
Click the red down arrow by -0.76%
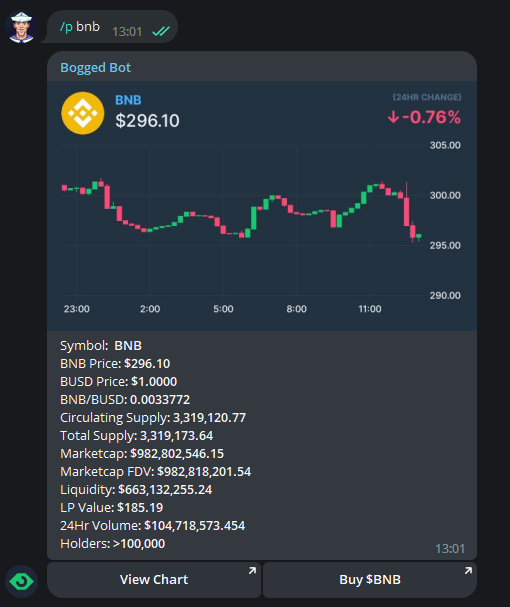click(x=393, y=117)
